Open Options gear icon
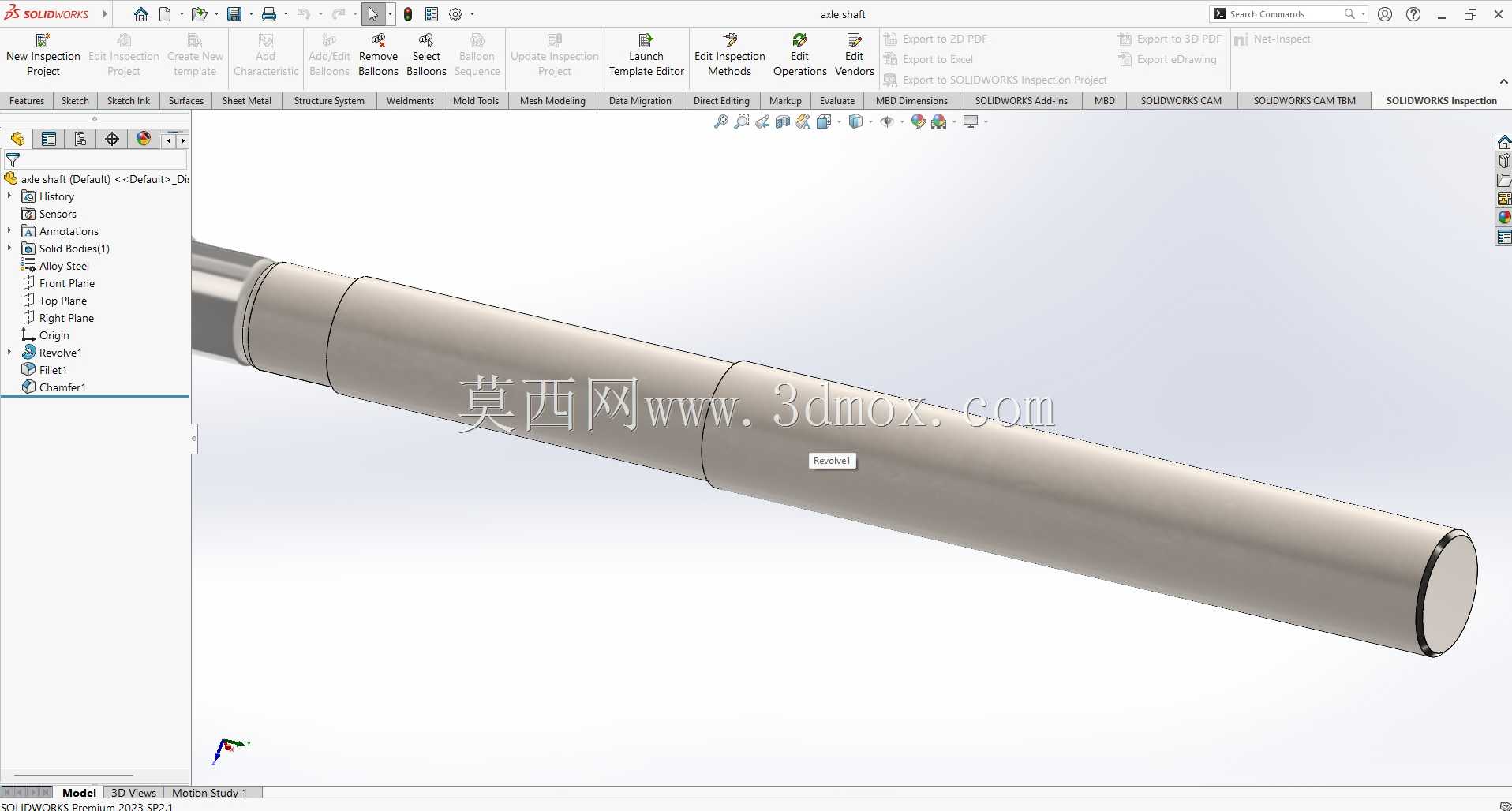The width and height of the screenshot is (1512, 811). point(455,14)
